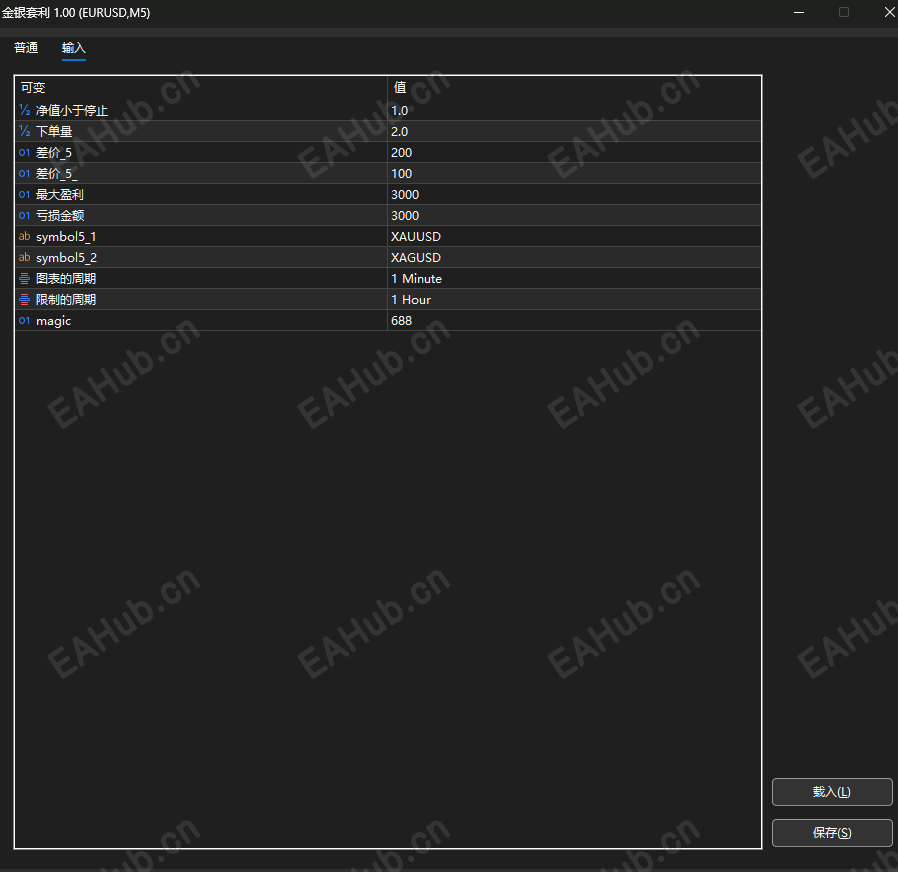Click the enum icon beside 限制的周期
The image size is (898, 872).
25,299
